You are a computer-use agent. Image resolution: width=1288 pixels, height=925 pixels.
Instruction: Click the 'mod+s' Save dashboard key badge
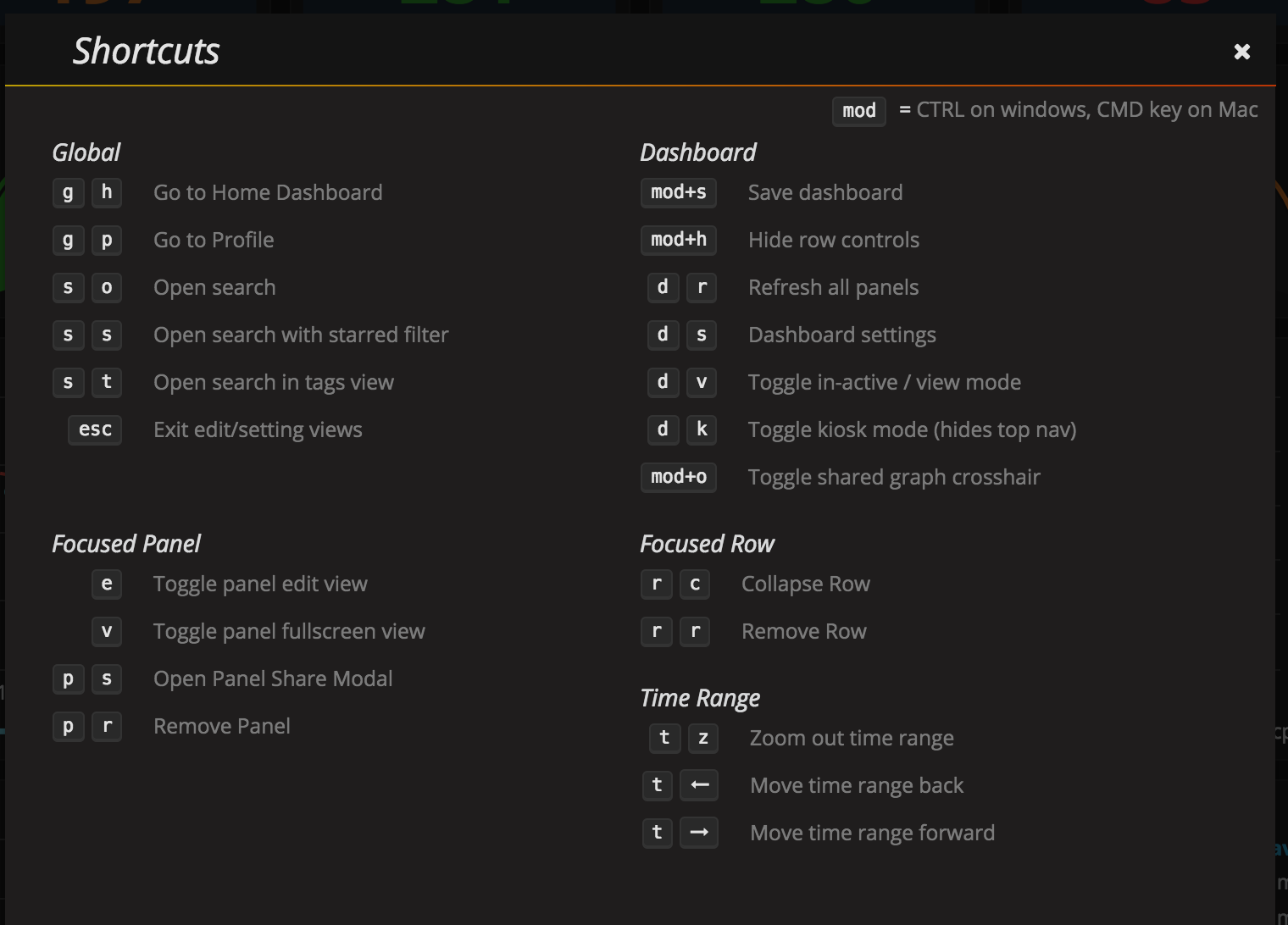678,192
